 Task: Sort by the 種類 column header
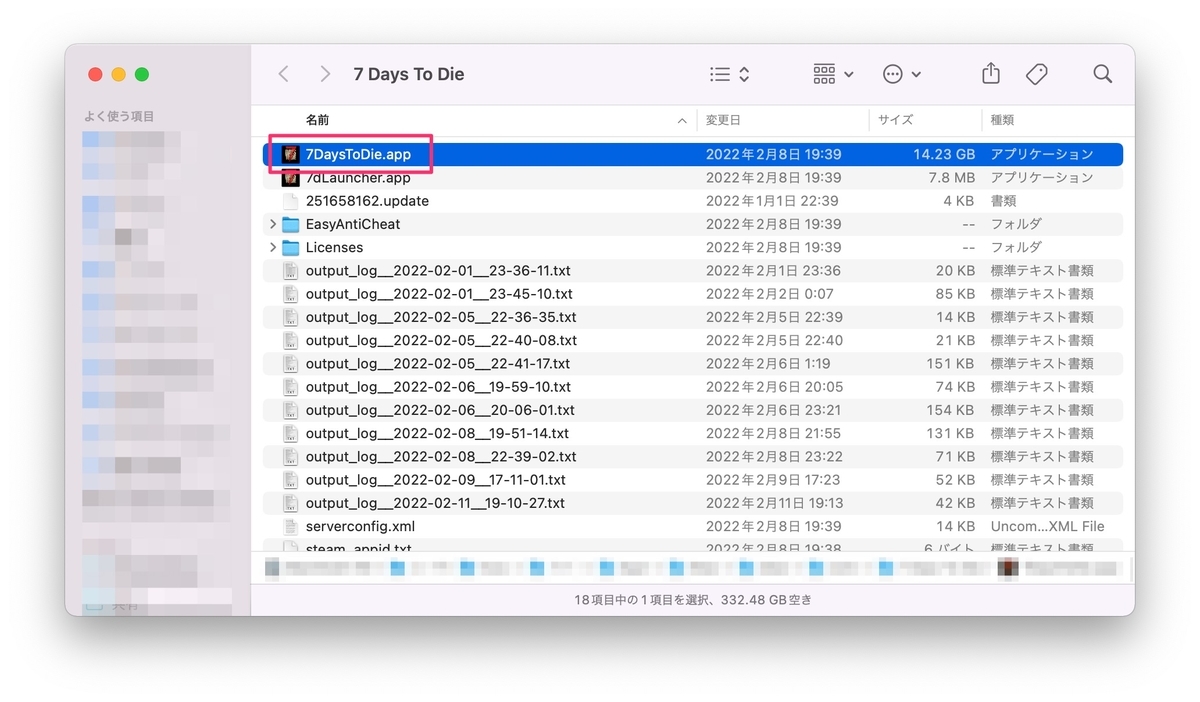click(1002, 120)
